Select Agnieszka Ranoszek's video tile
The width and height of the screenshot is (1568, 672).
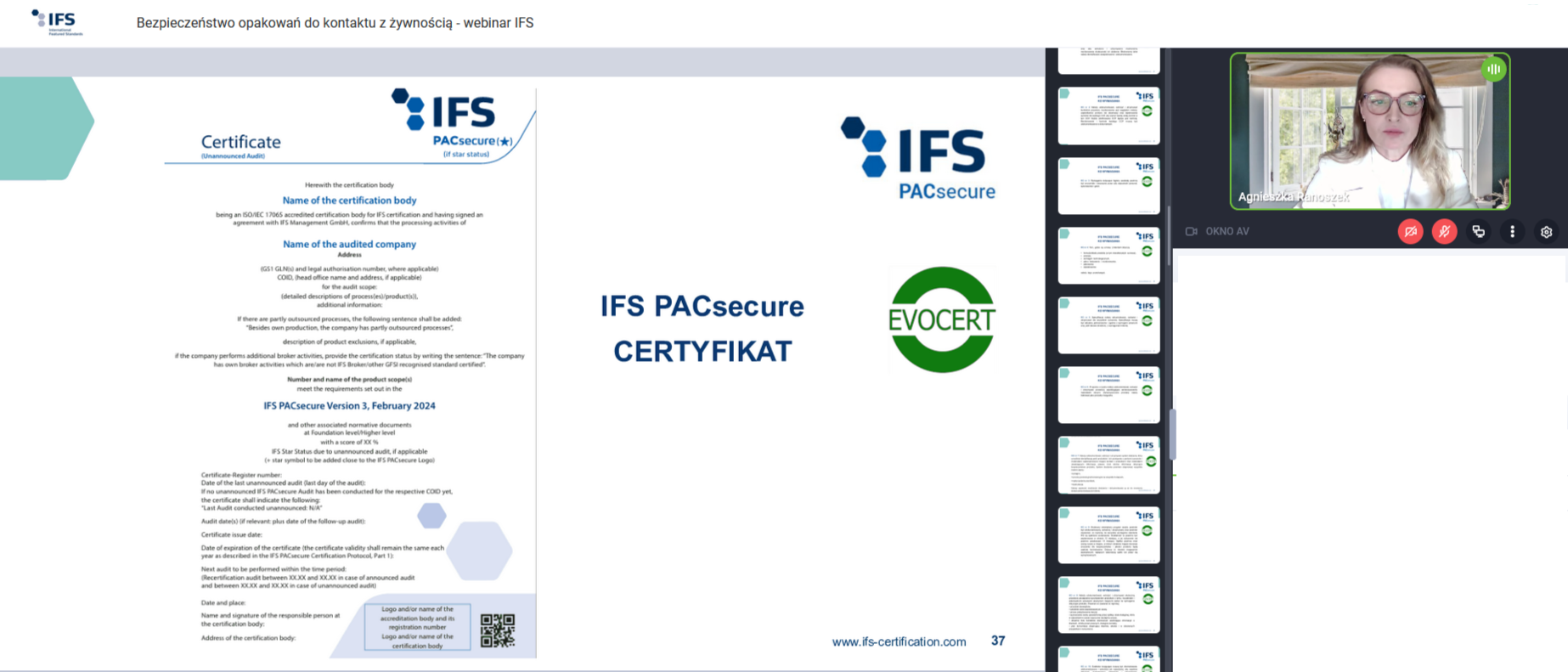[x=1370, y=131]
